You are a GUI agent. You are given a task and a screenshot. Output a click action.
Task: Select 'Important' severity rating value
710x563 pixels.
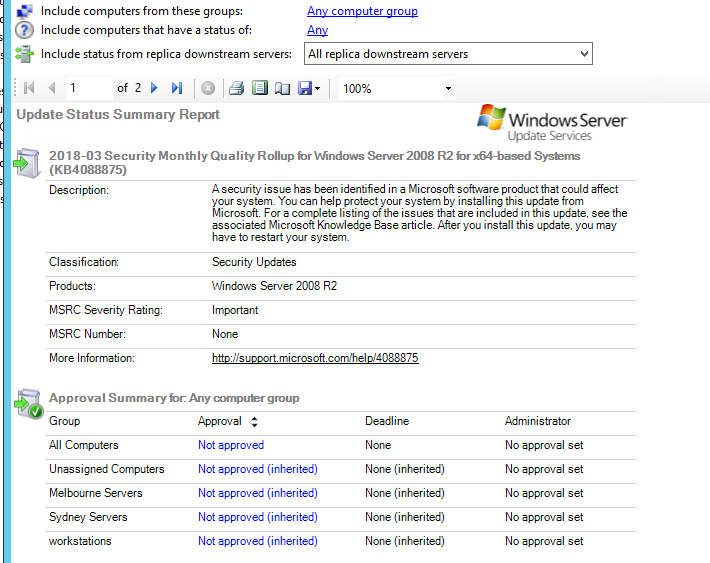(235, 310)
